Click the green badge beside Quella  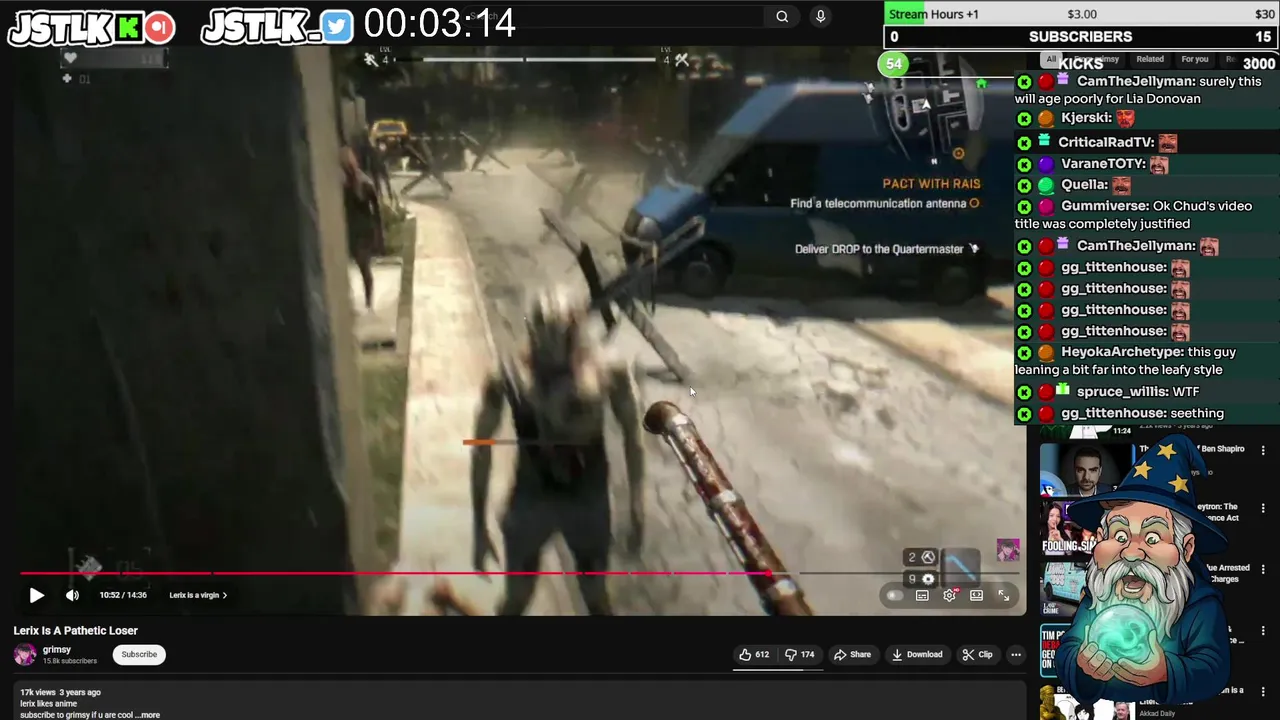pyautogui.click(x=1046, y=185)
